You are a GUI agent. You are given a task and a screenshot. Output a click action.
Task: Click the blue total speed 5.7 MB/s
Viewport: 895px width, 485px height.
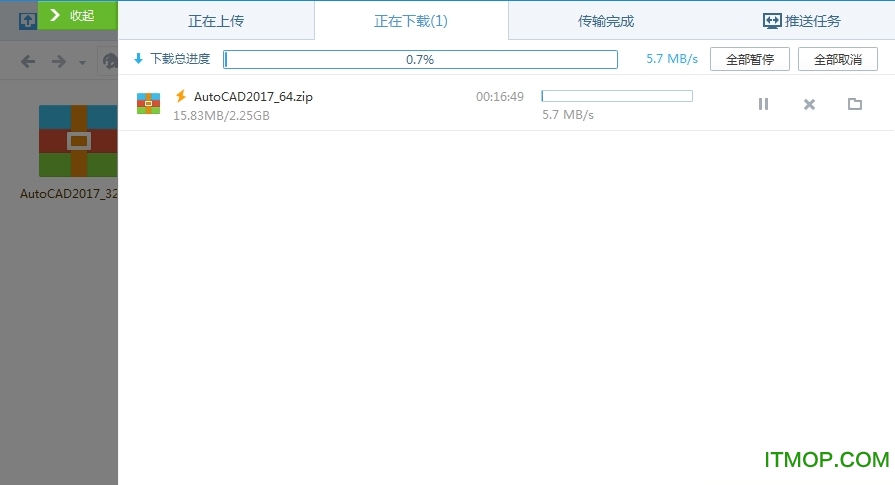pyautogui.click(x=672, y=59)
